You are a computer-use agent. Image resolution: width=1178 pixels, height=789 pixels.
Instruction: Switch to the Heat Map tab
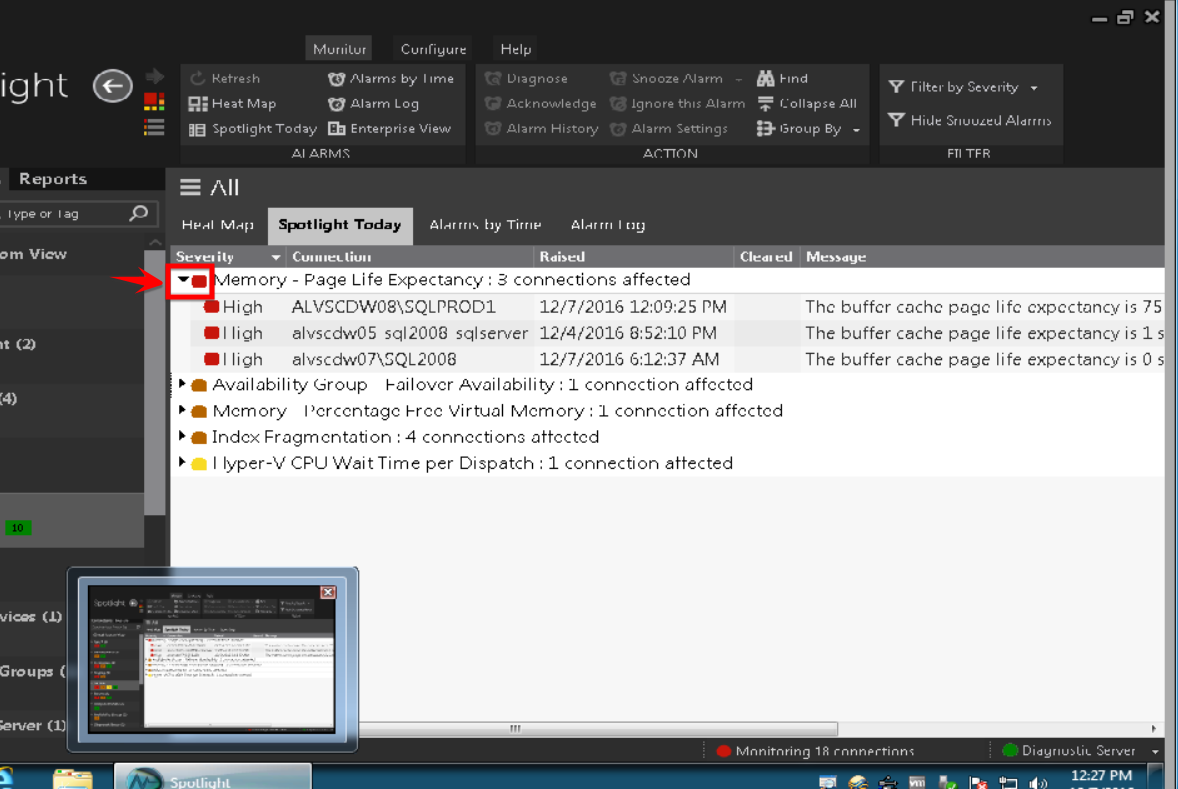[x=218, y=225]
